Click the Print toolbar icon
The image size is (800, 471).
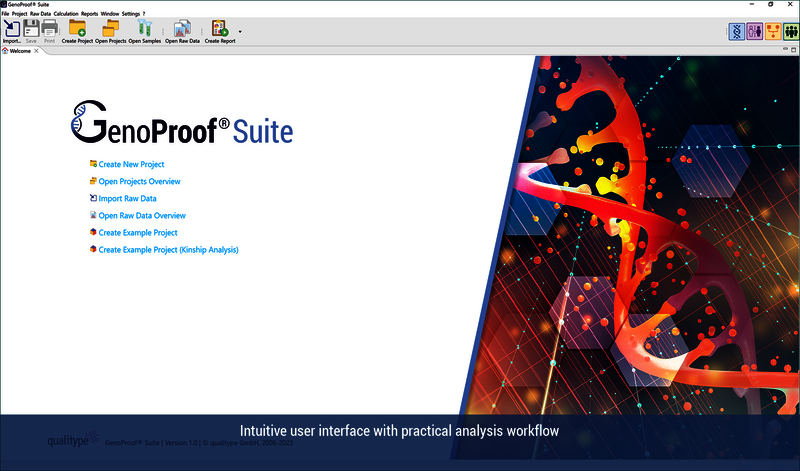(x=49, y=29)
